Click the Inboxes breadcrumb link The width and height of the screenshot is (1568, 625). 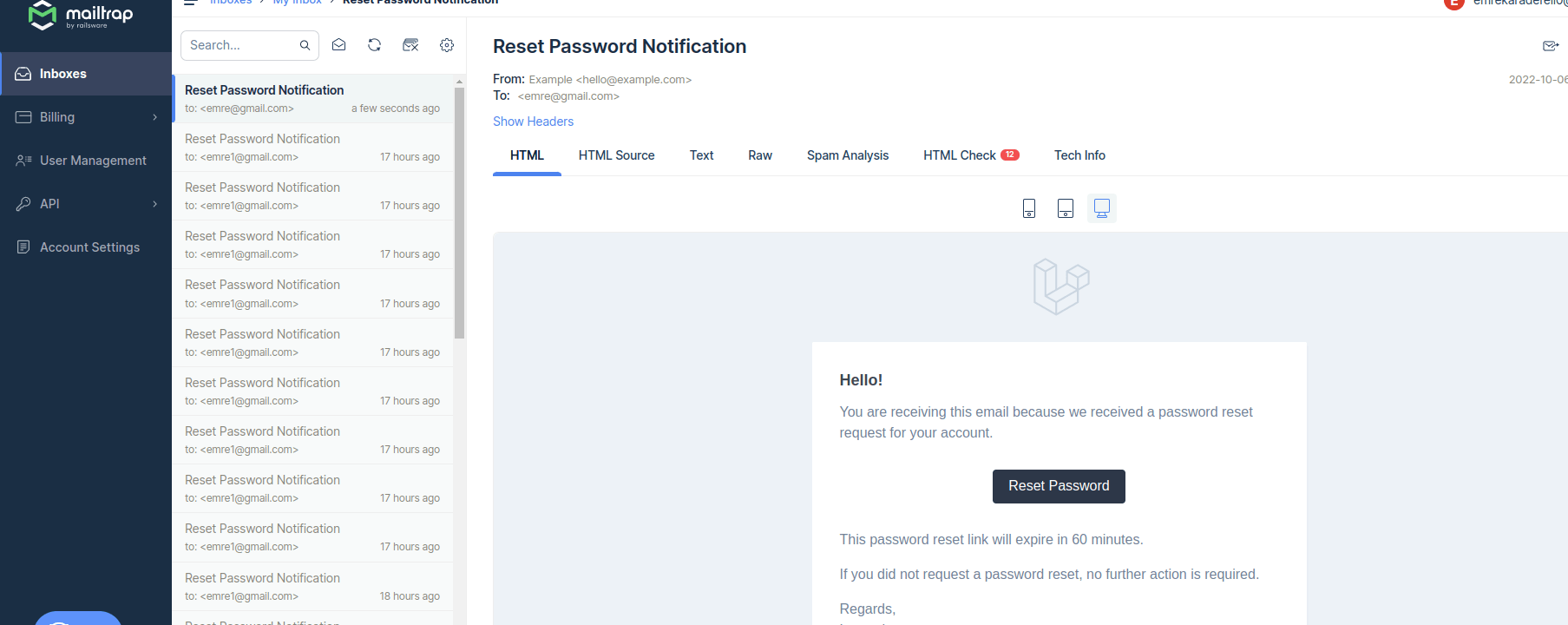click(x=231, y=3)
